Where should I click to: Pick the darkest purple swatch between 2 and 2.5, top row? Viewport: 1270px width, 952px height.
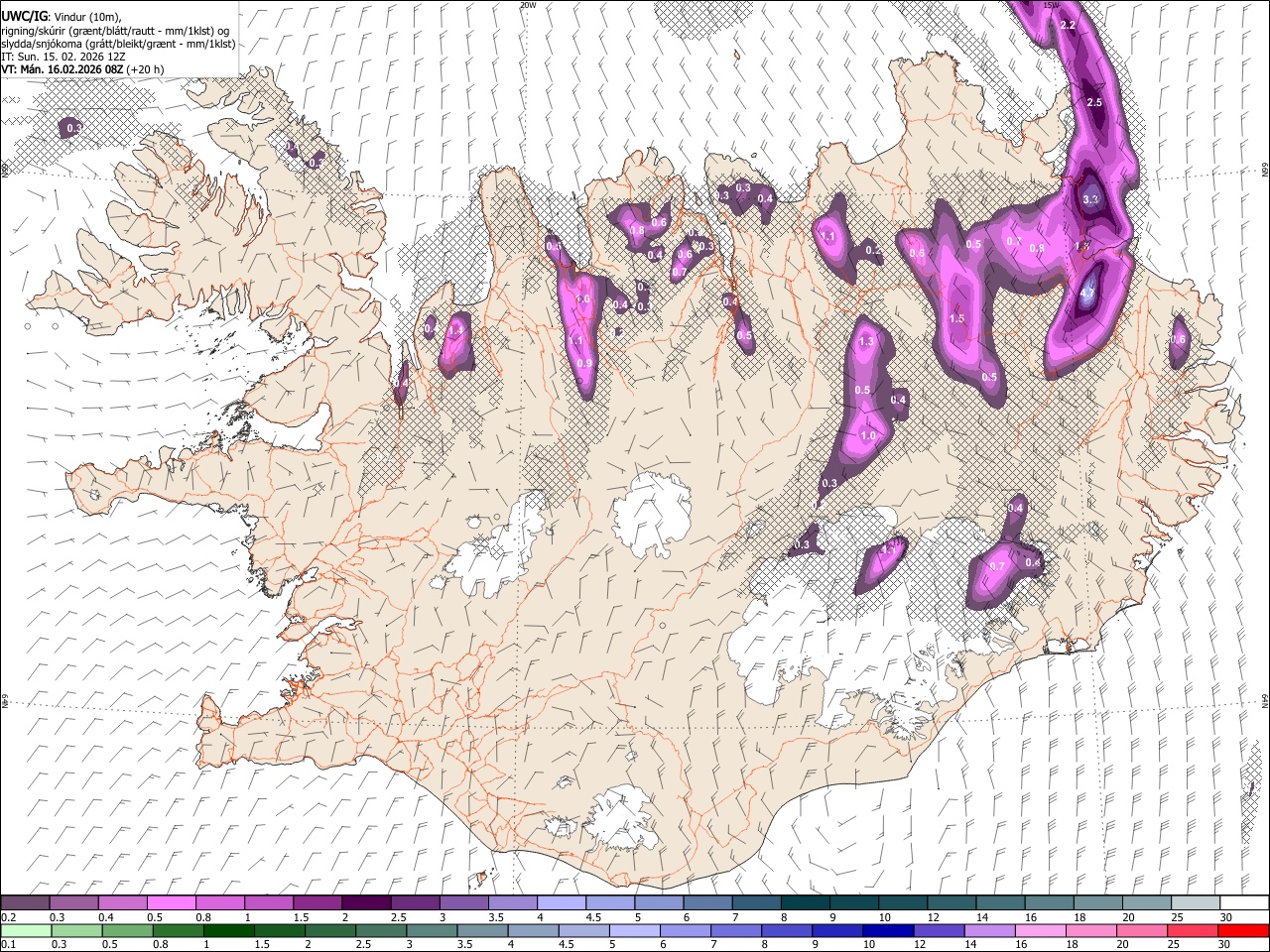pyautogui.click(x=366, y=903)
